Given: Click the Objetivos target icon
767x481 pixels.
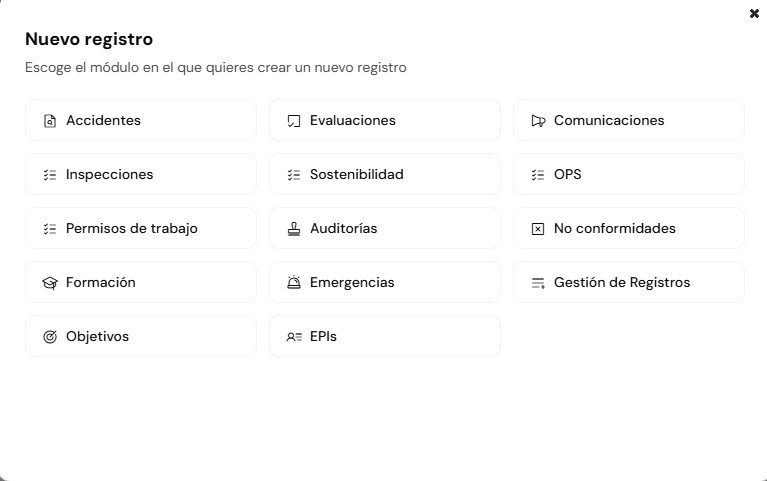Looking at the screenshot, I should point(50,337).
